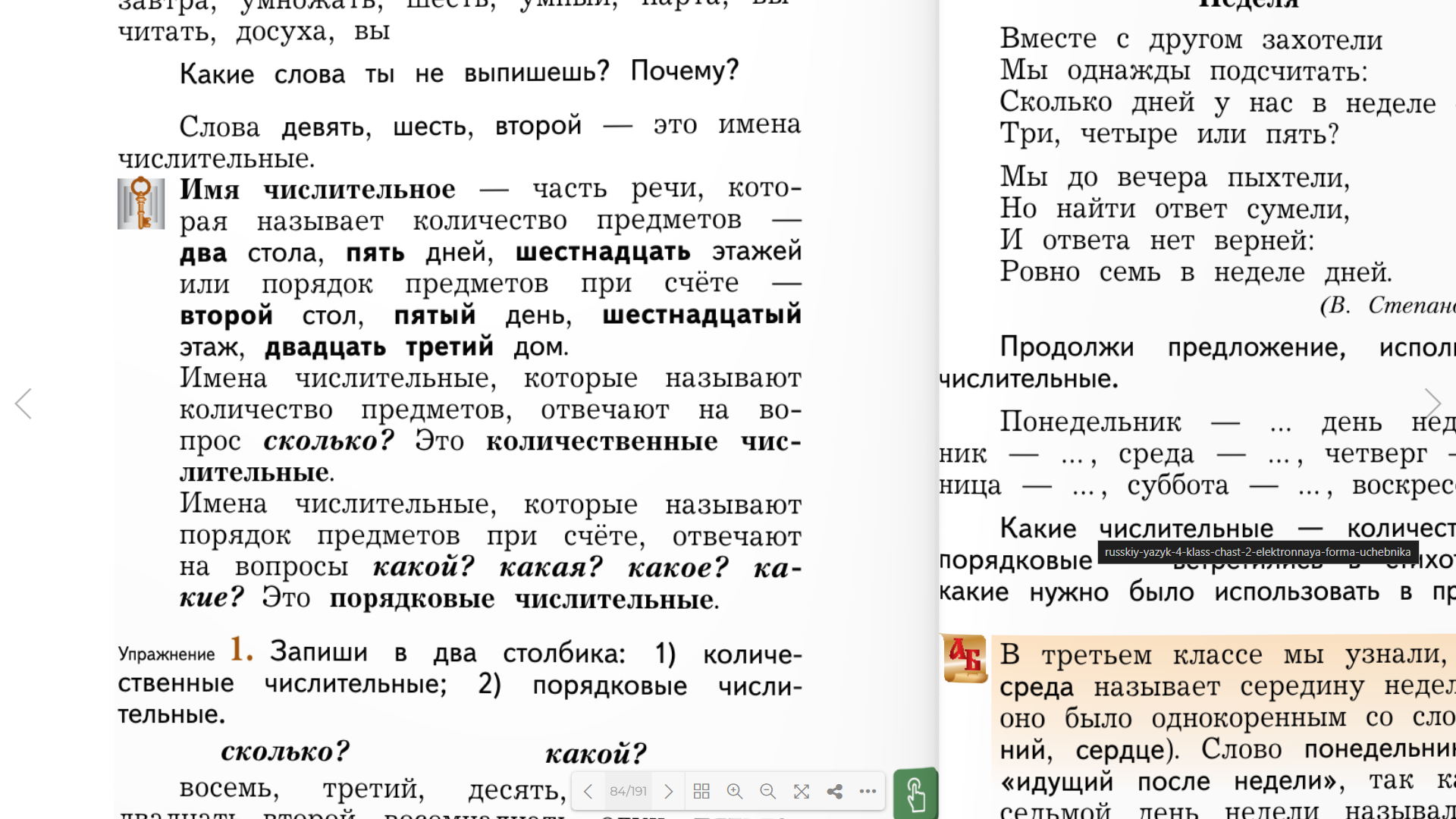Click the word 'шестнадцатый' in the rule
Viewport: 1456px width, 819px height.
(x=702, y=315)
